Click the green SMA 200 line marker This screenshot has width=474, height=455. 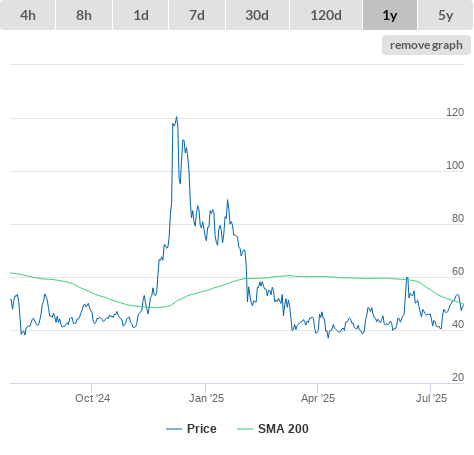[x=245, y=429]
